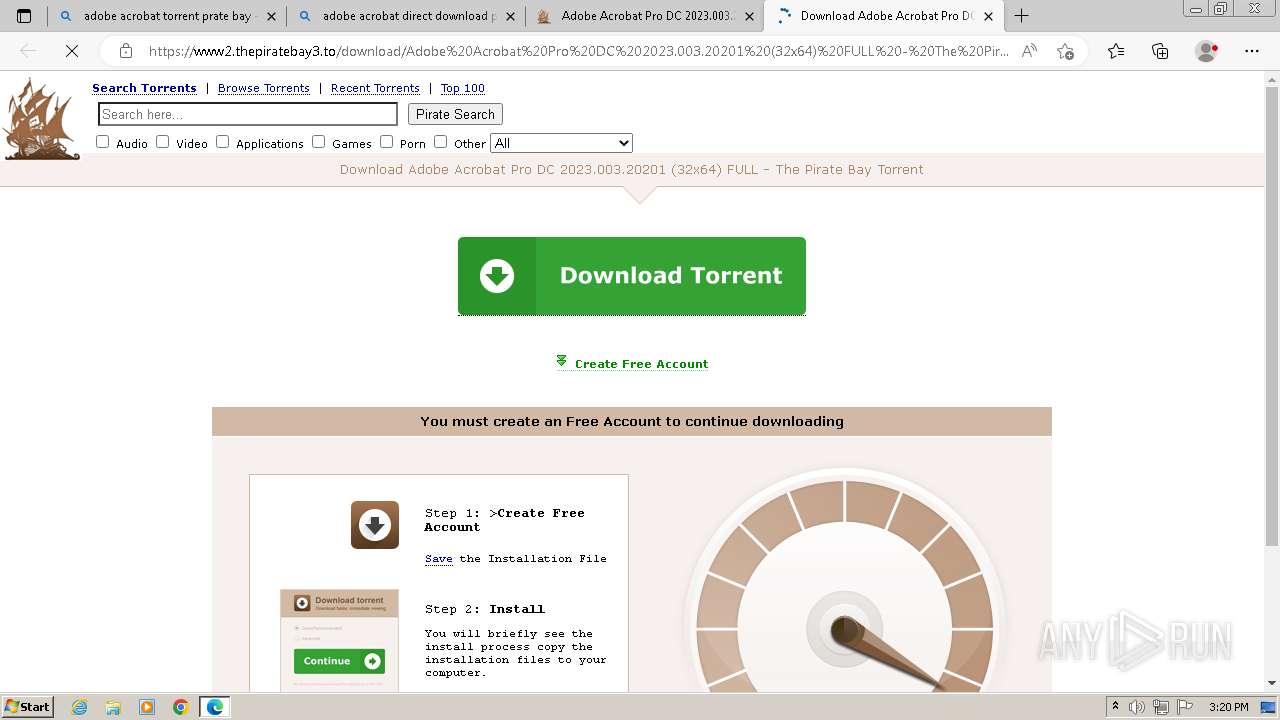This screenshot has height=720, width=1280.
Task: Open the network icon in system tray
Action: click(1162, 707)
